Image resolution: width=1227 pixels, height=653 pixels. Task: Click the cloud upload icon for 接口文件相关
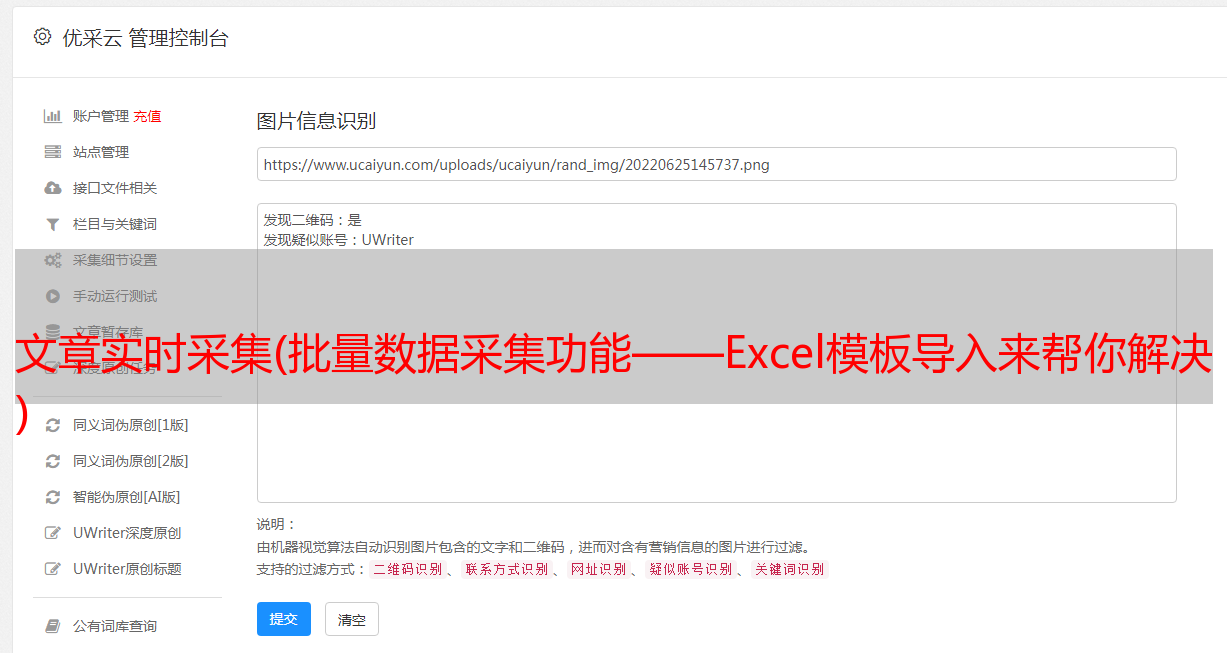(53, 188)
